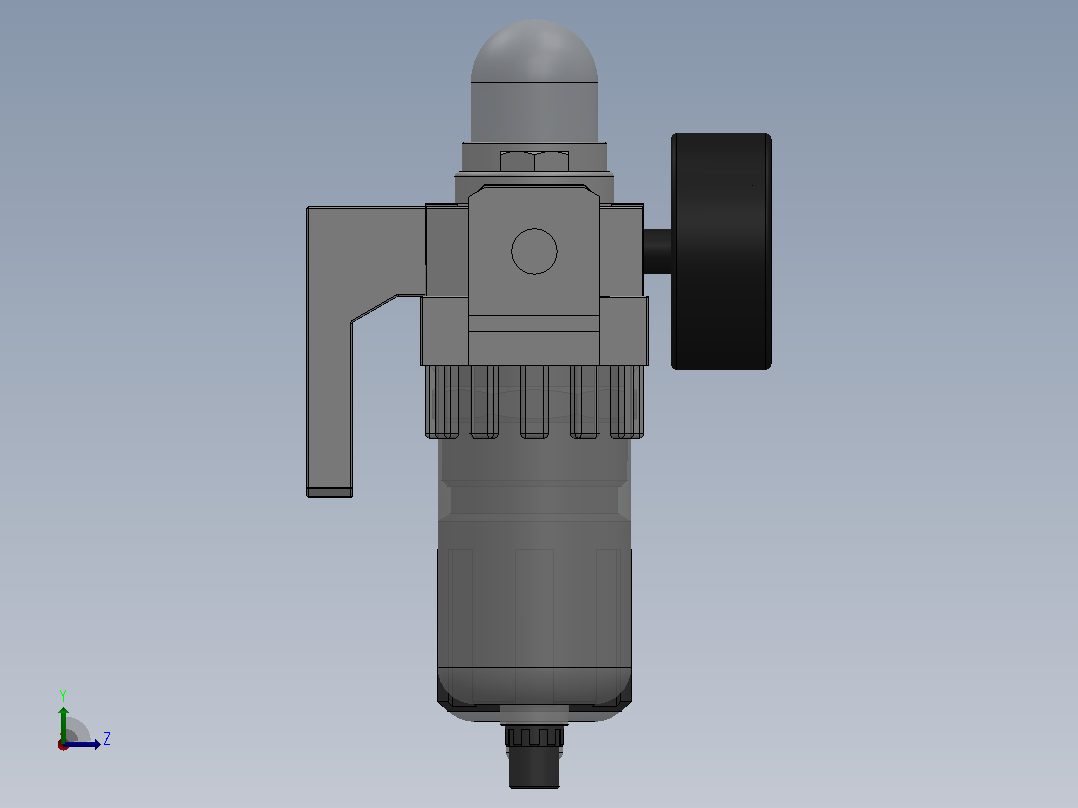The width and height of the screenshot is (1078, 808).
Task: Click the green Y axis label
Action: click(x=63, y=695)
